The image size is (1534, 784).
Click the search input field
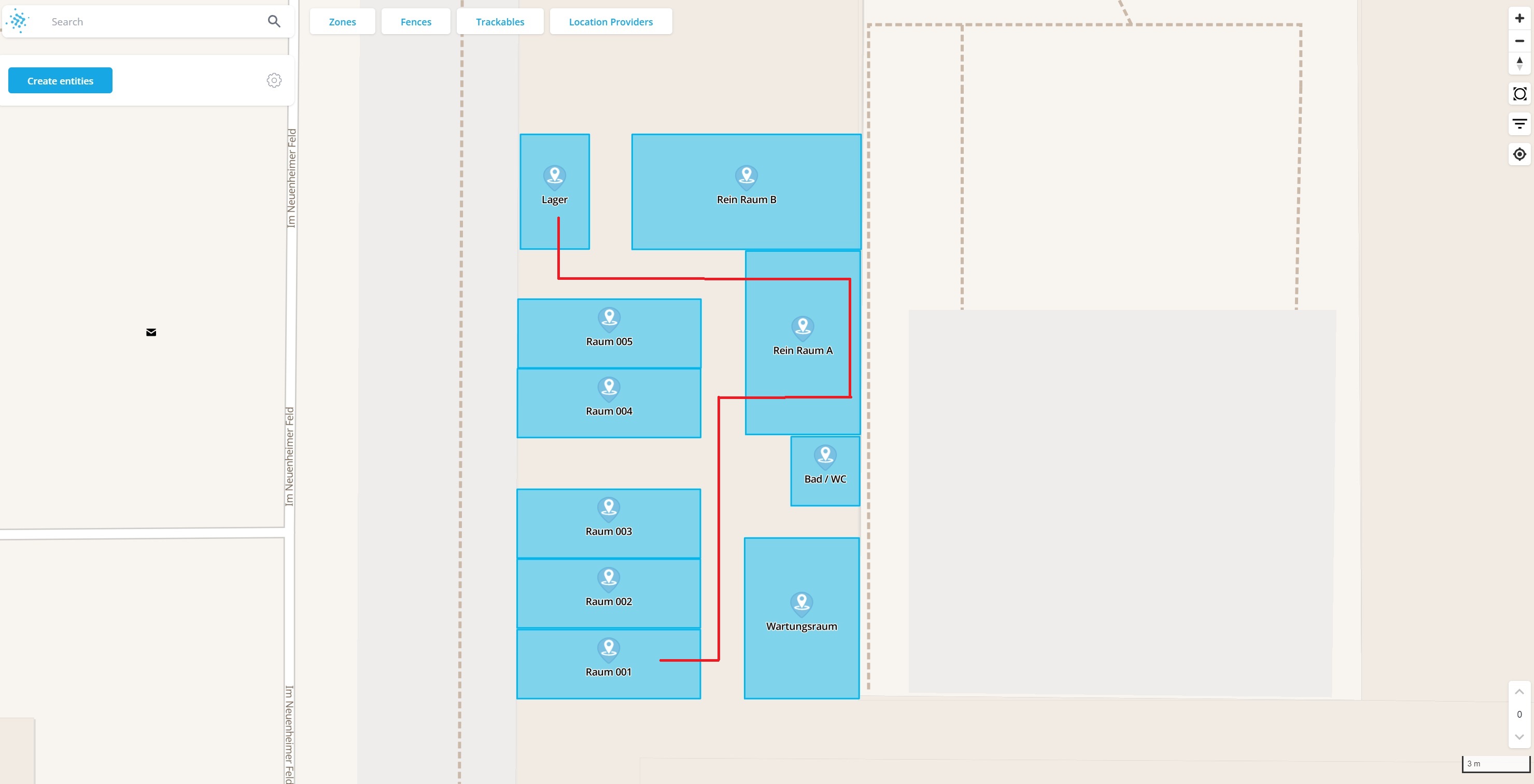coord(154,21)
